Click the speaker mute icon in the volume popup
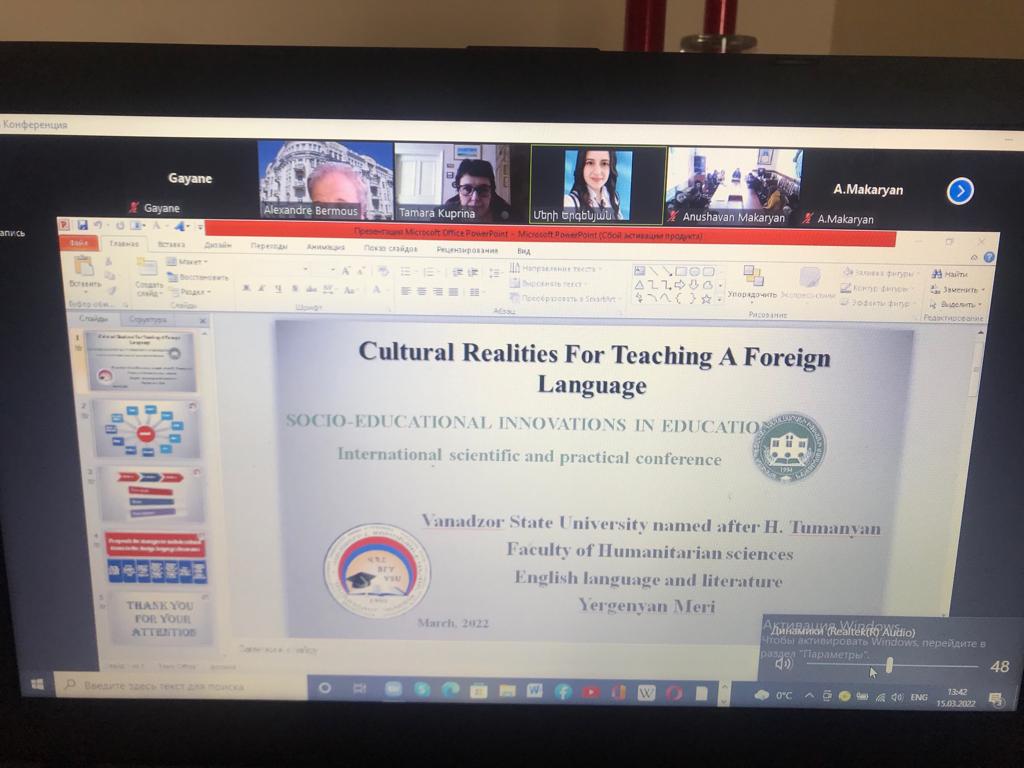 (x=782, y=664)
